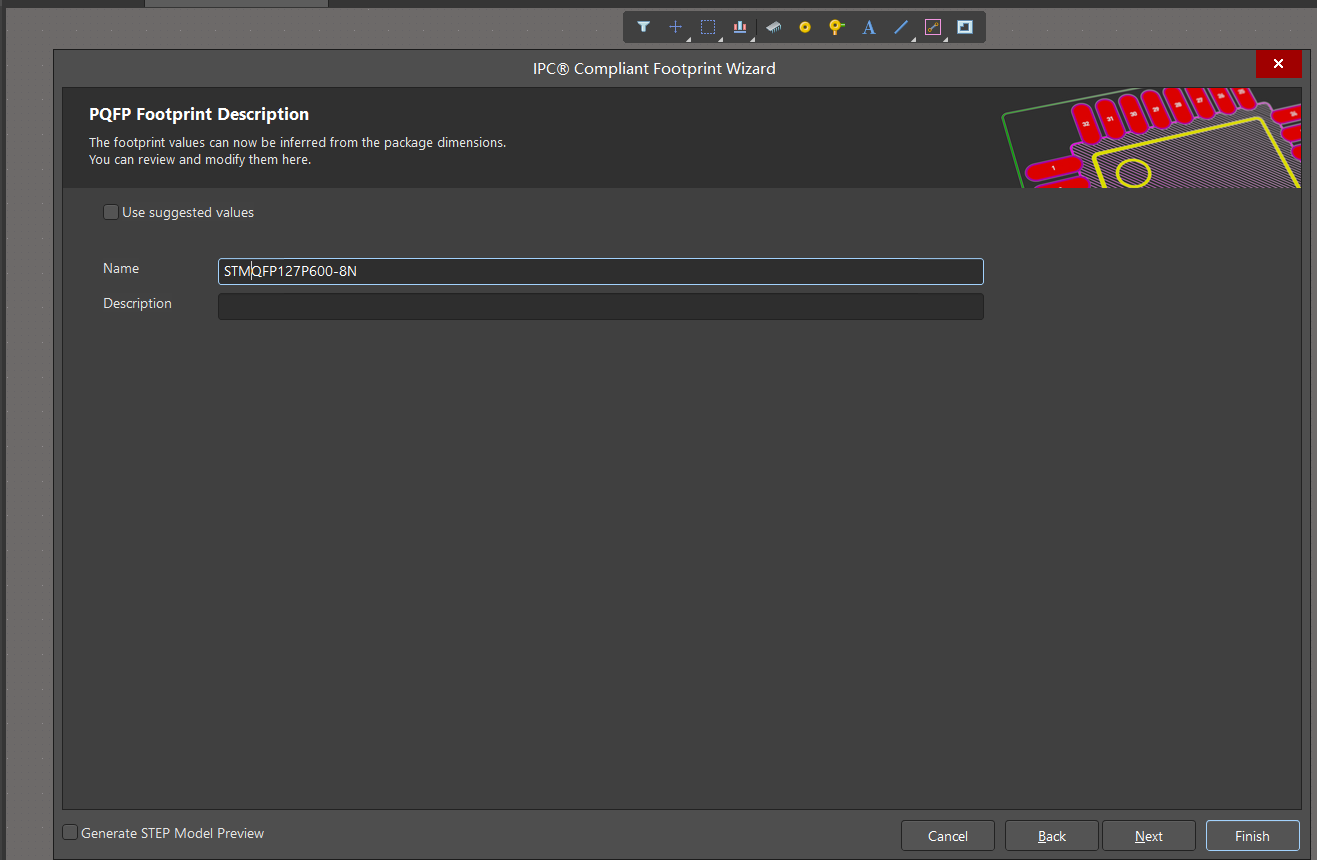Choose the rectangle selection tool
The width and height of the screenshot is (1317, 860).
coord(708,27)
